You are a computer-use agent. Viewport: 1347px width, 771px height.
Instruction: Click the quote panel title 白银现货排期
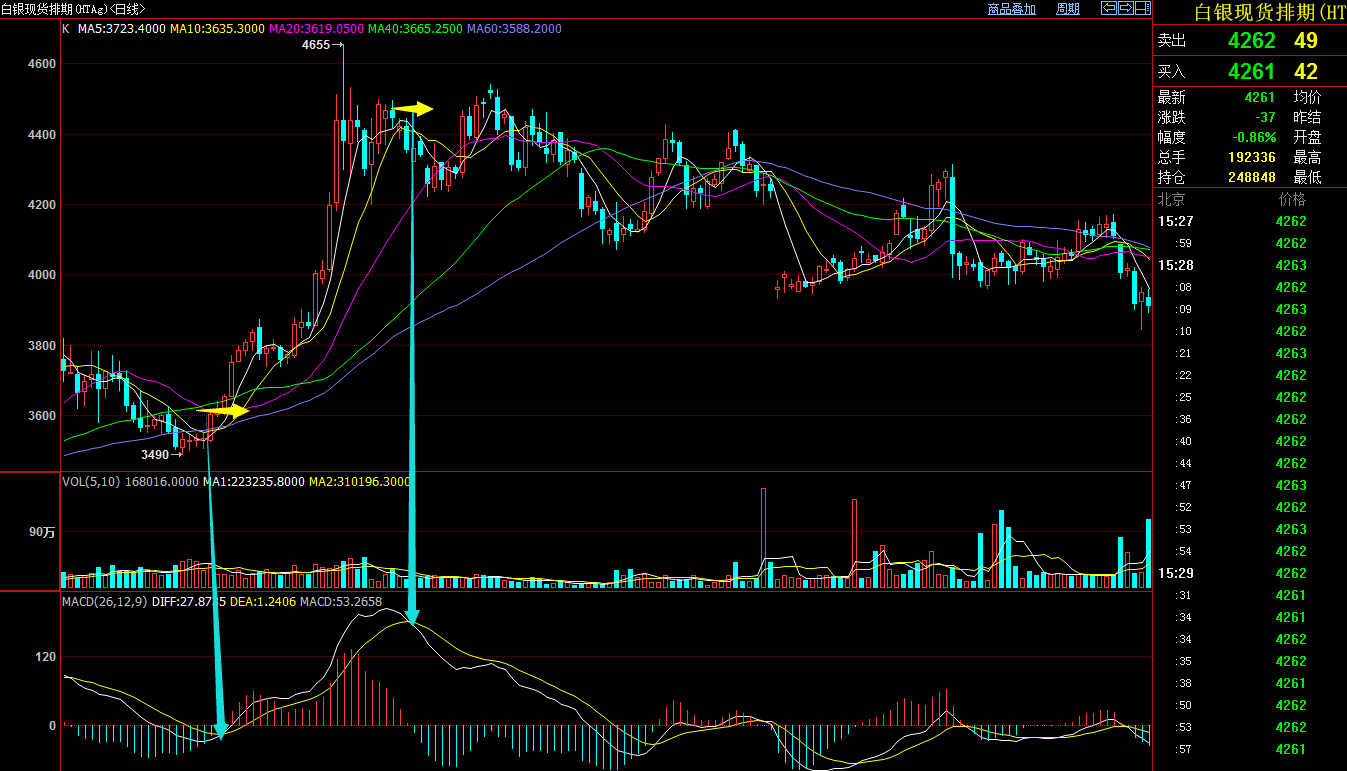[1271, 12]
